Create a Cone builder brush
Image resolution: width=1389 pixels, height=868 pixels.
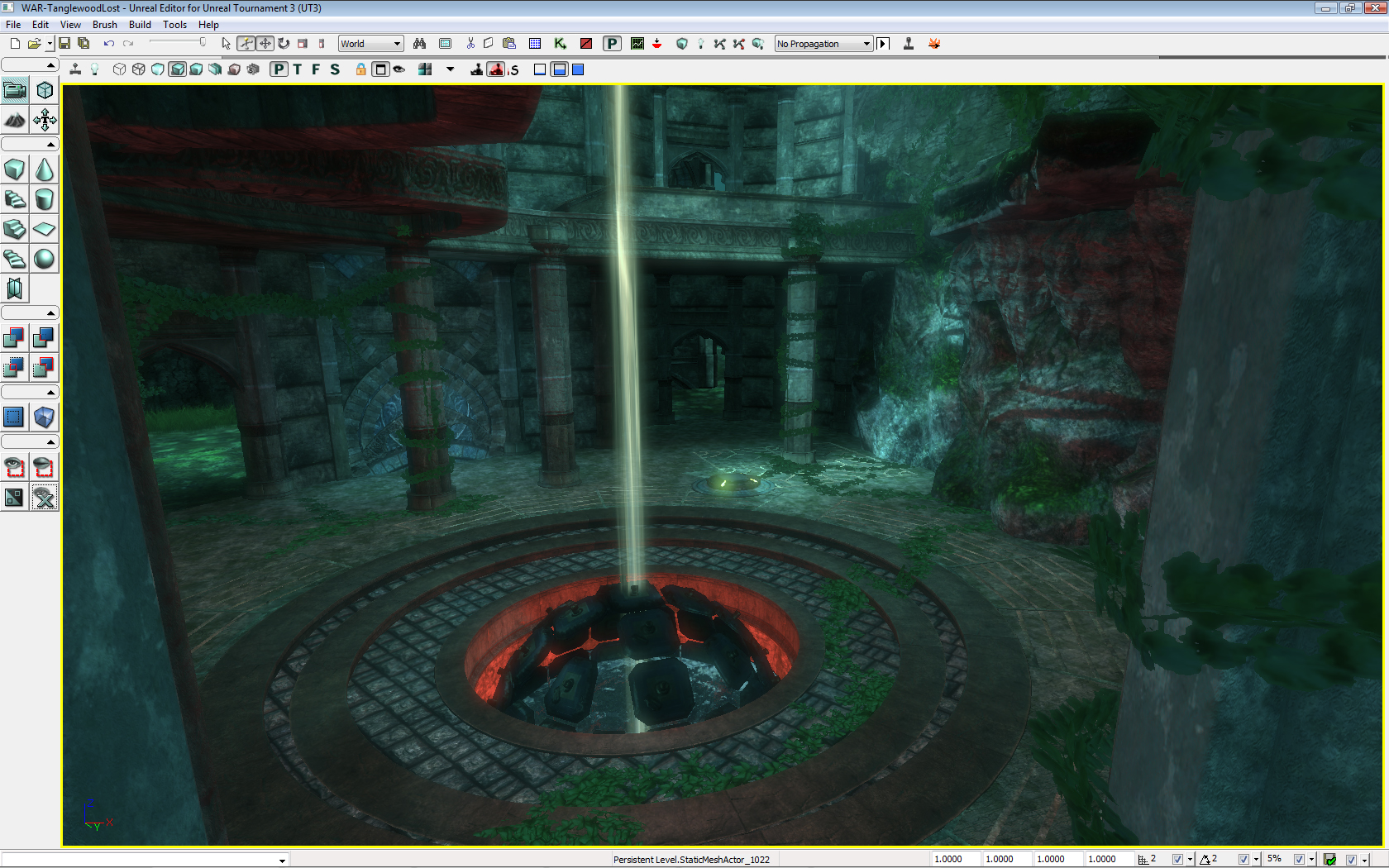pos(45,169)
